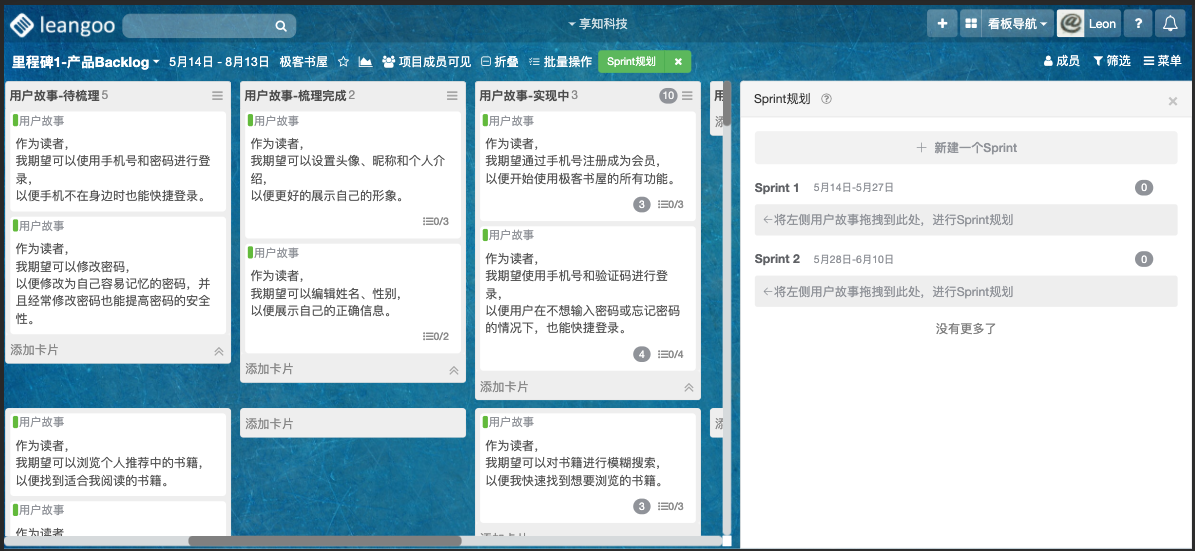The image size is (1195, 551).
Task: Open the 菜单 menu
Action: tap(1162, 62)
